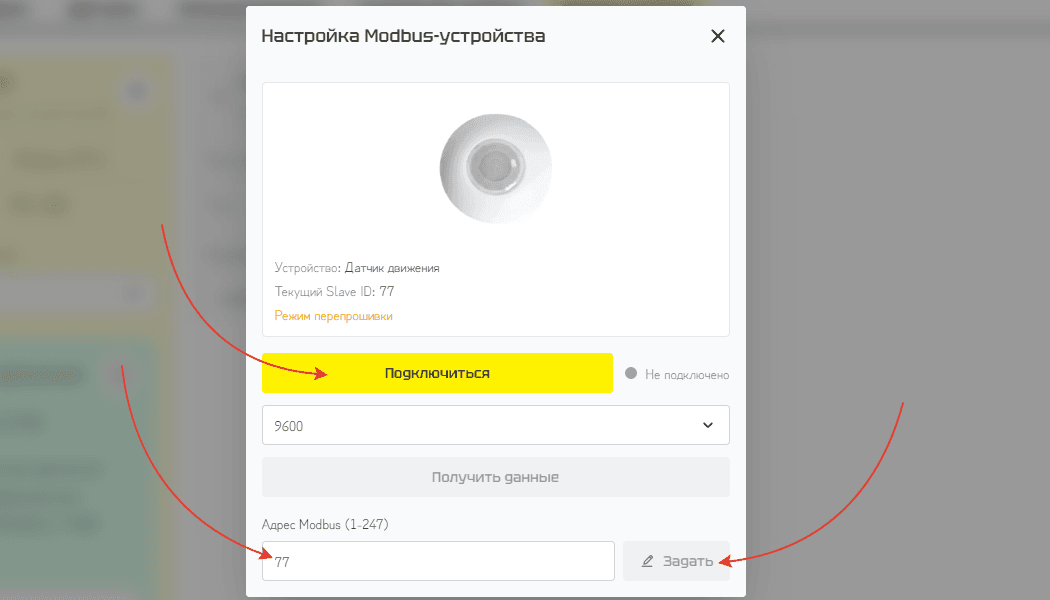Click the blurred dropdown arrow behind the dialog

pyautogui.click(x=135, y=294)
